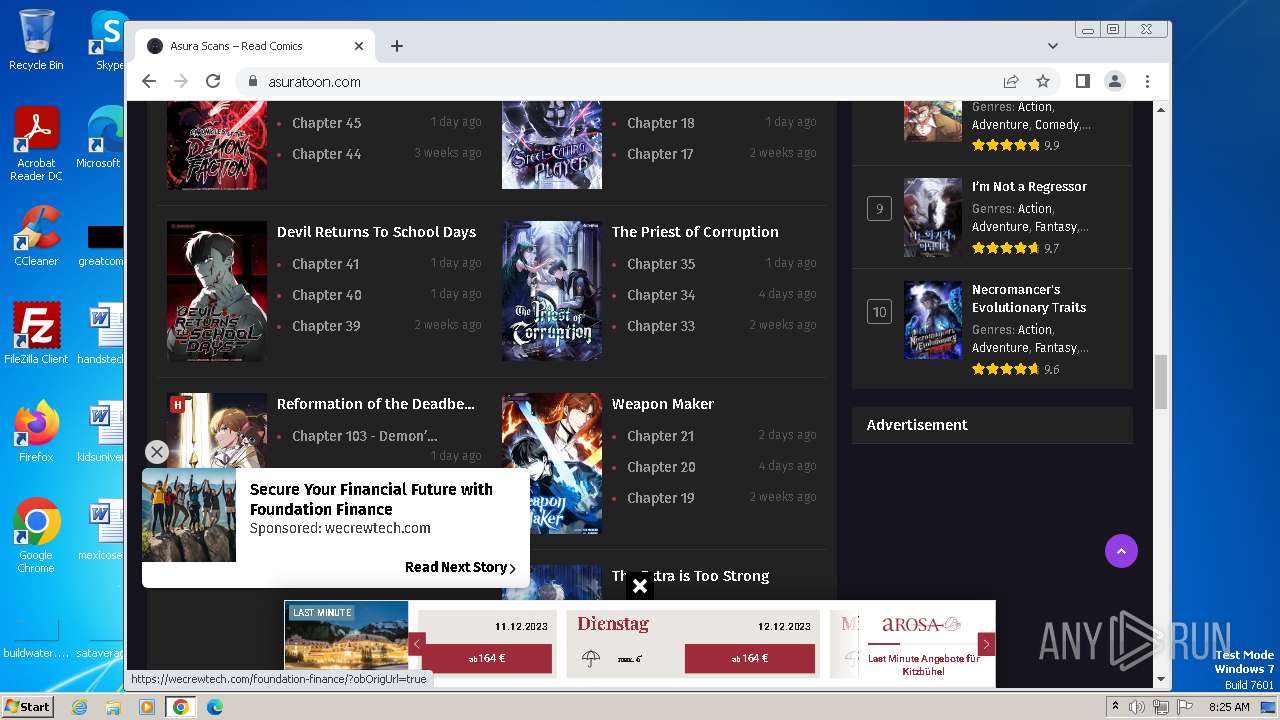Open The Extra is Too Strong title
The image size is (1280, 720).
click(690, 576)
